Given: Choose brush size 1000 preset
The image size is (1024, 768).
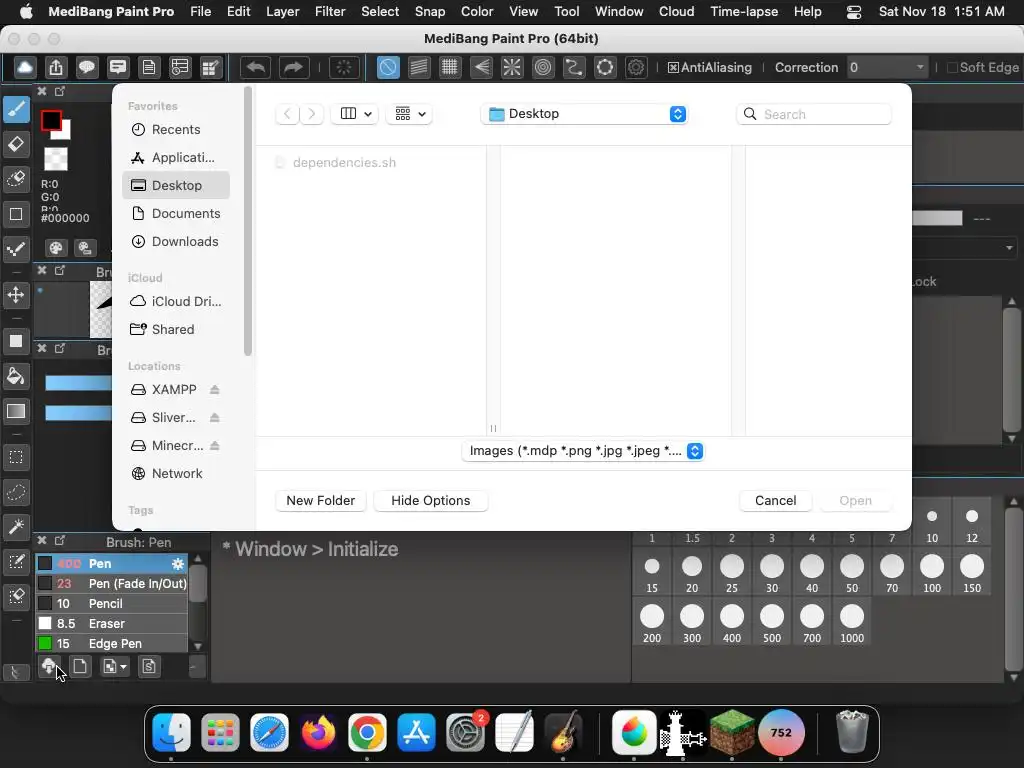Looking at the screenshot, I should click(x=852, y=623).
